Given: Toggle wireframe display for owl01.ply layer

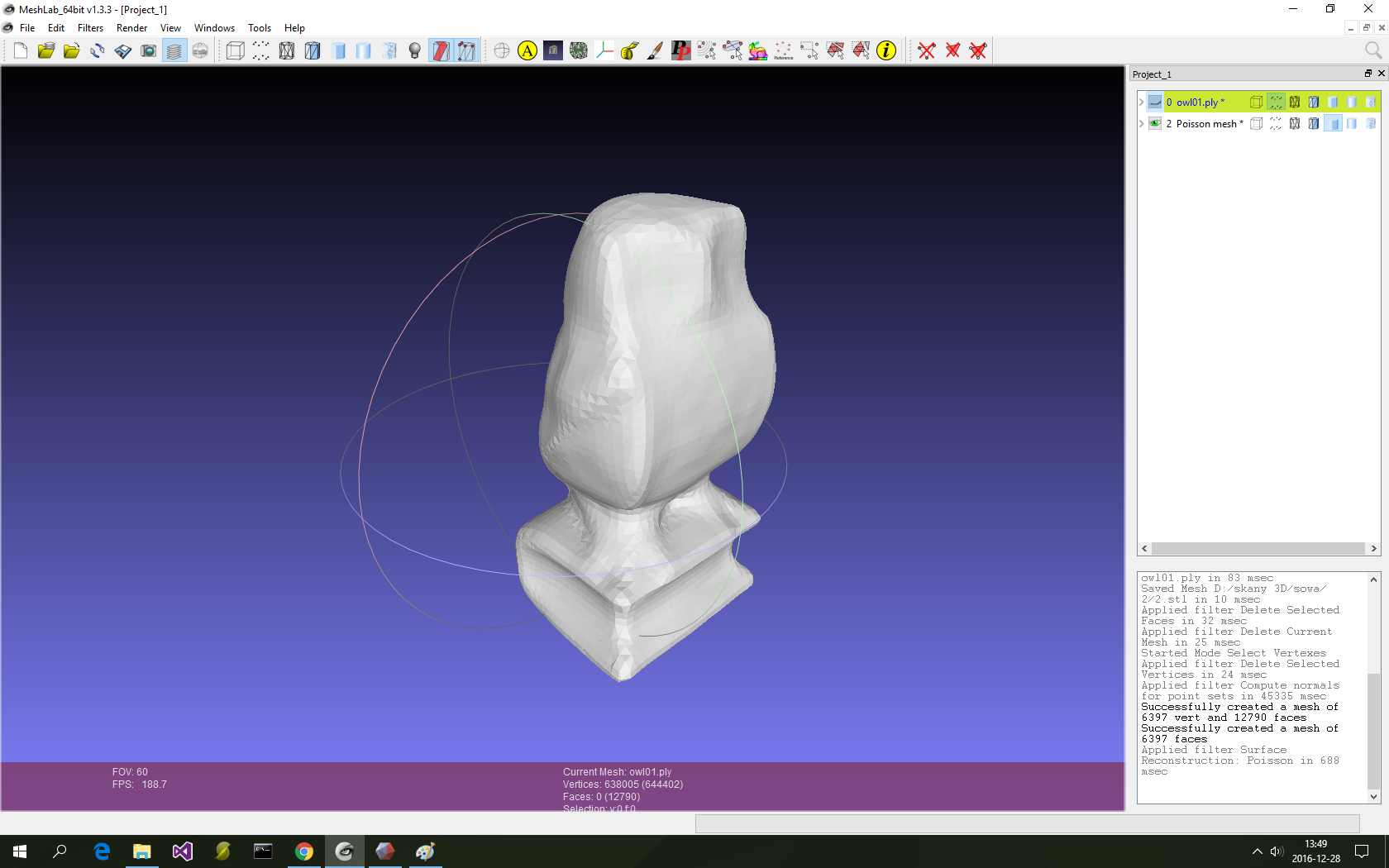Looking at the screenshot, I should 1295,102.
